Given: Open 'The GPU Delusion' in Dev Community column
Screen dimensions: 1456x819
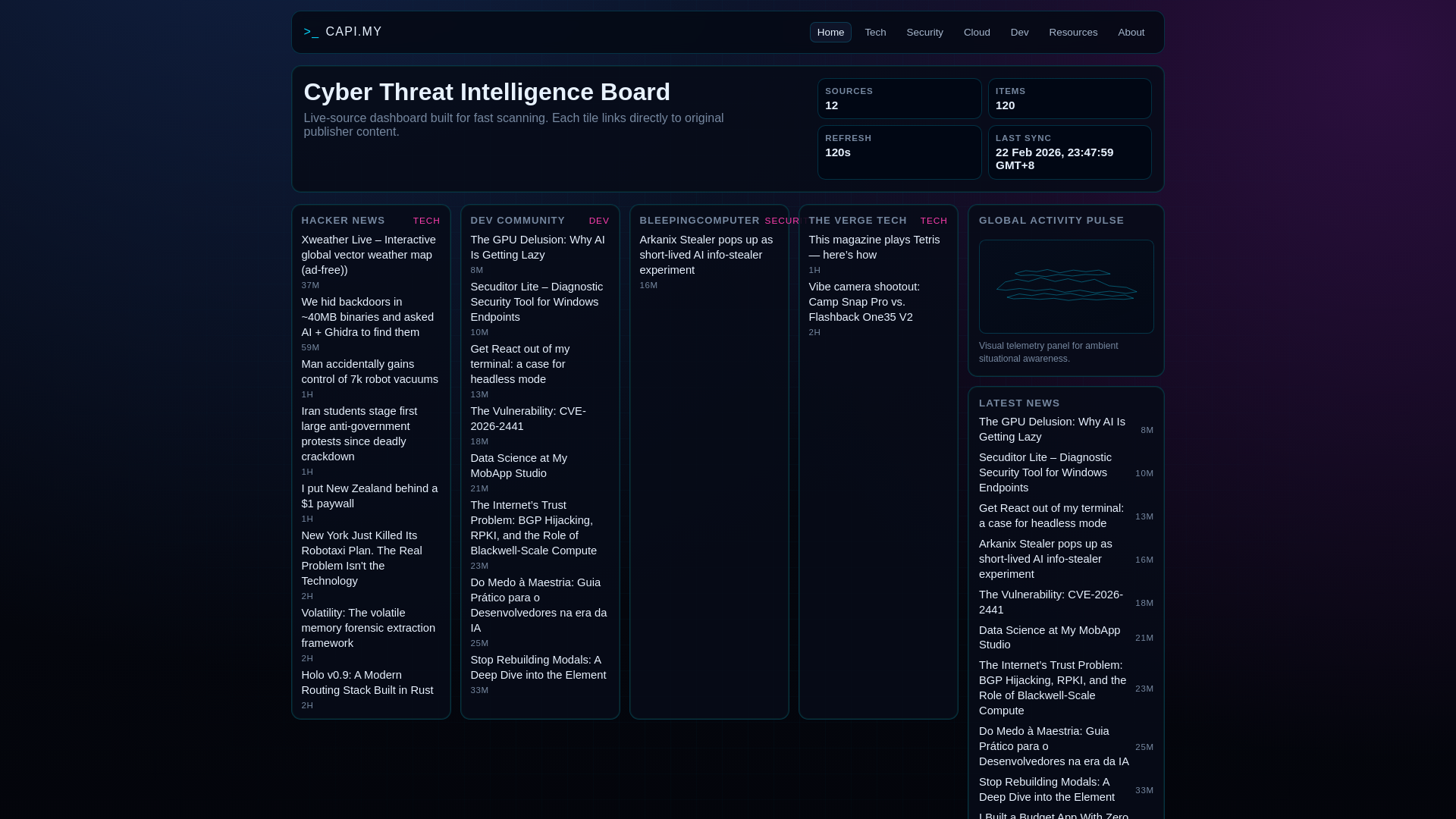Looking at the screenshot, I should 539,247.
